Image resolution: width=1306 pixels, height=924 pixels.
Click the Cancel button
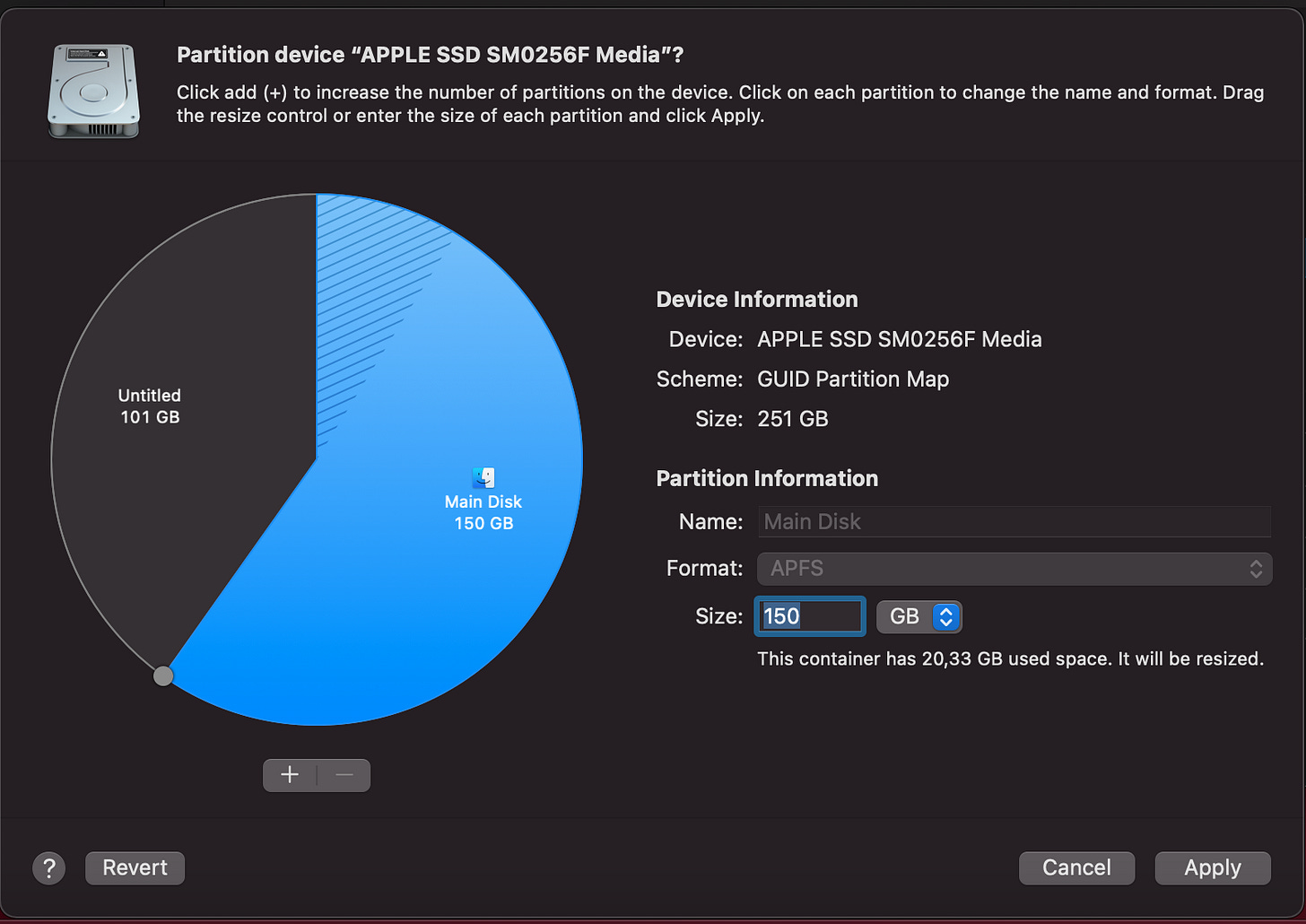(x=1076, y=868)
